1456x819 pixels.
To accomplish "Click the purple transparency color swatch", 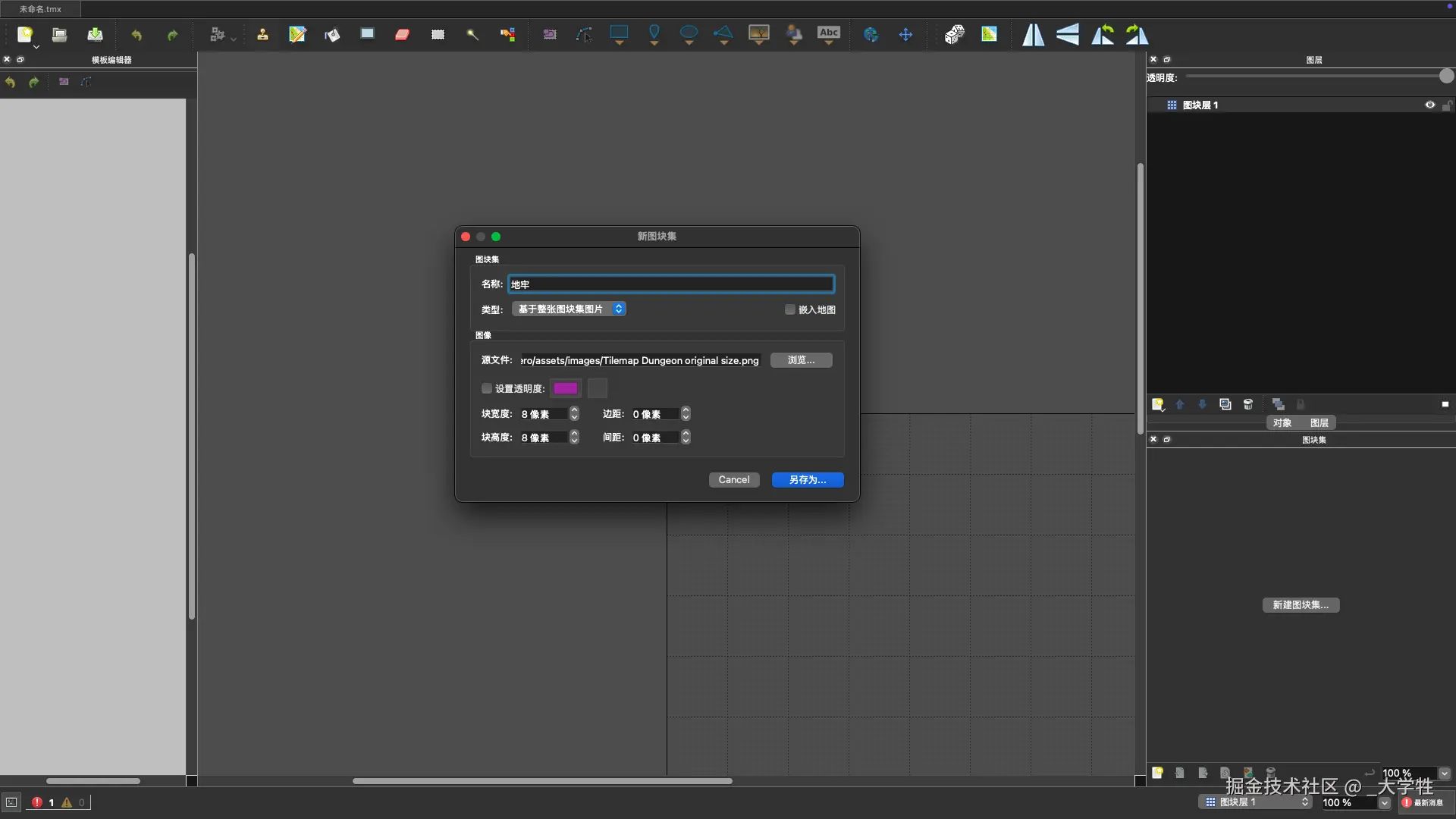I will [x=566, y=388].
